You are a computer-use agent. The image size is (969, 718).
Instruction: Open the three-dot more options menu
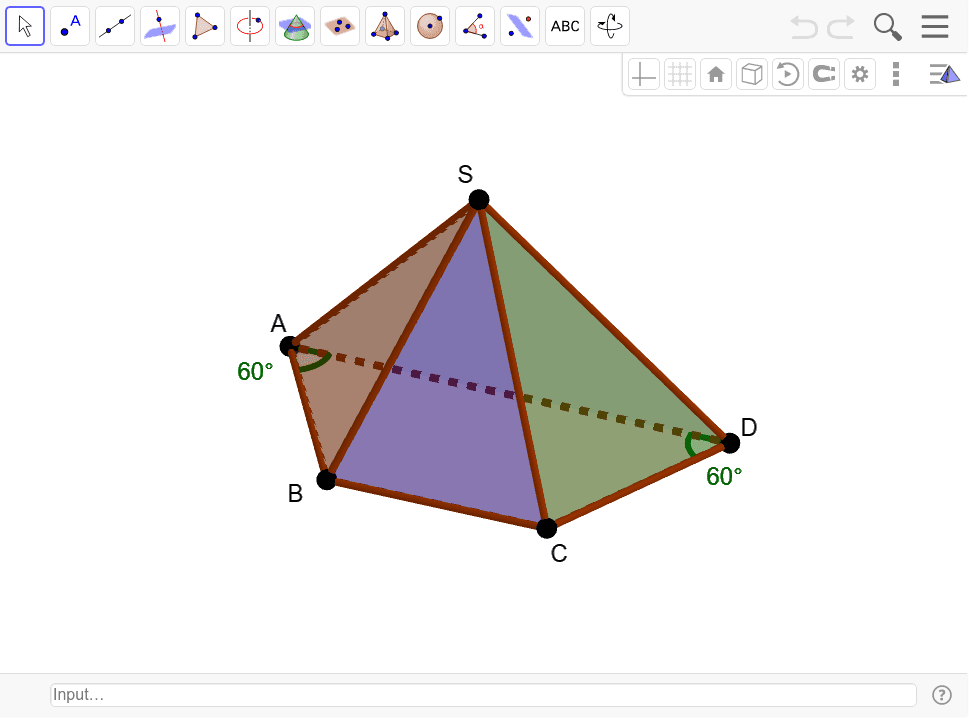pyautogui.click(x=896, y=75)
